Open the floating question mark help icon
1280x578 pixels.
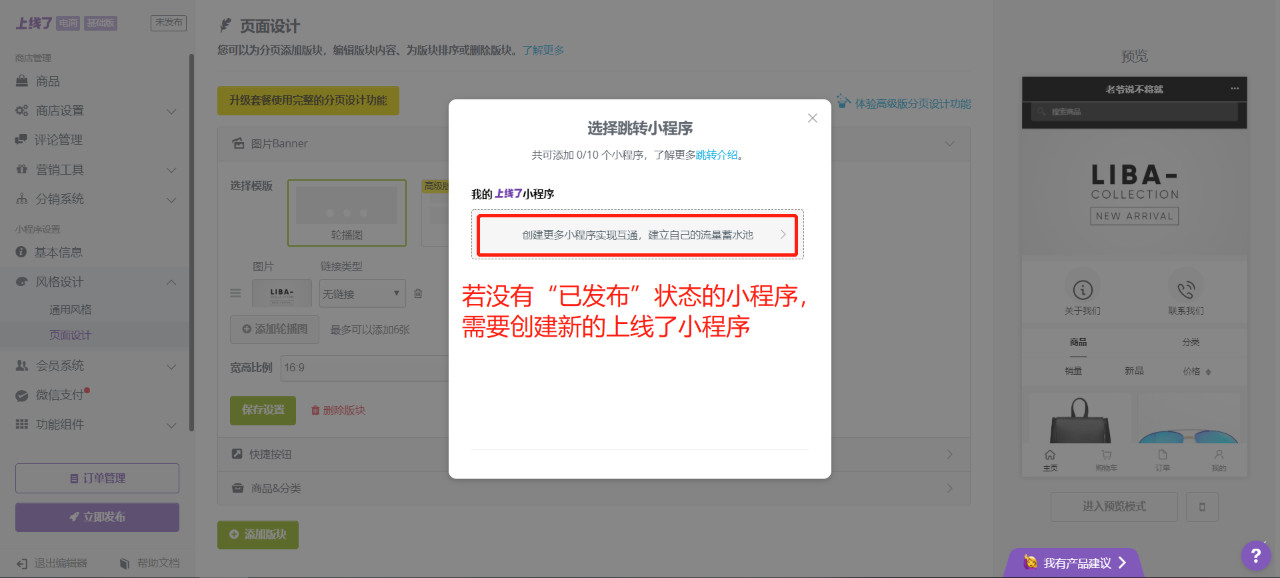pyautogui.click(x=1256, y=555)
